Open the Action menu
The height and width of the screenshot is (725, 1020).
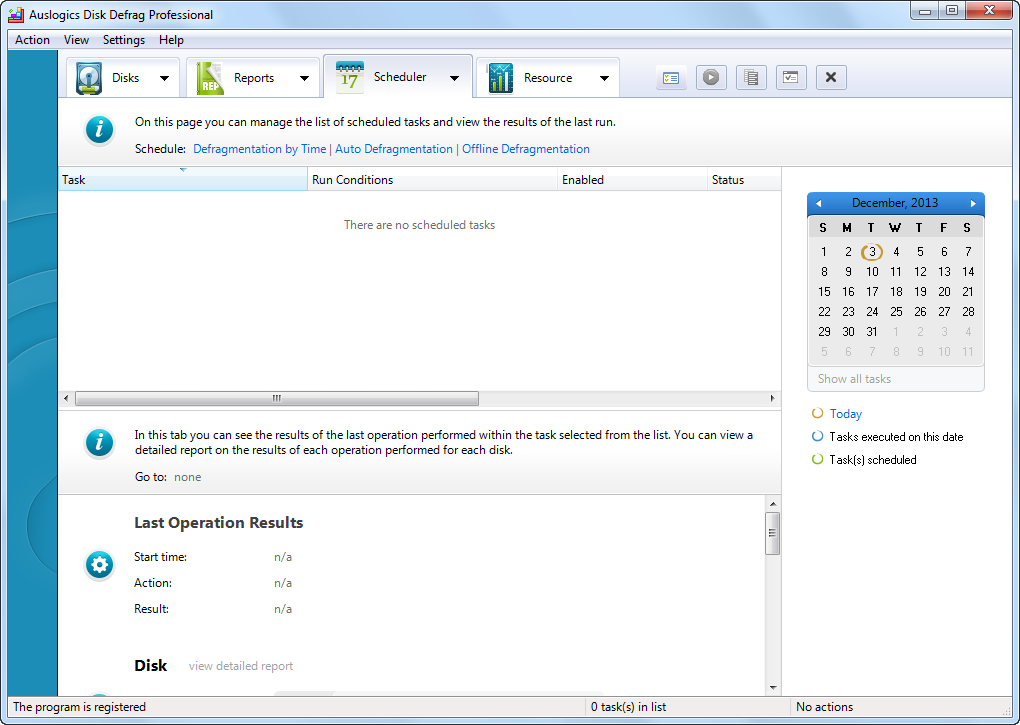pos(33,40)
